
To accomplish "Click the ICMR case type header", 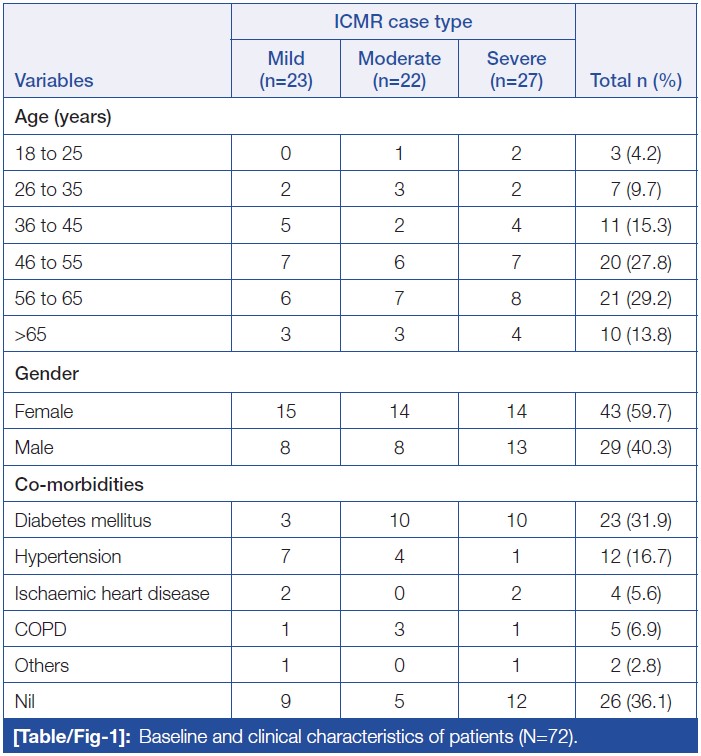I will coord(403,21).
